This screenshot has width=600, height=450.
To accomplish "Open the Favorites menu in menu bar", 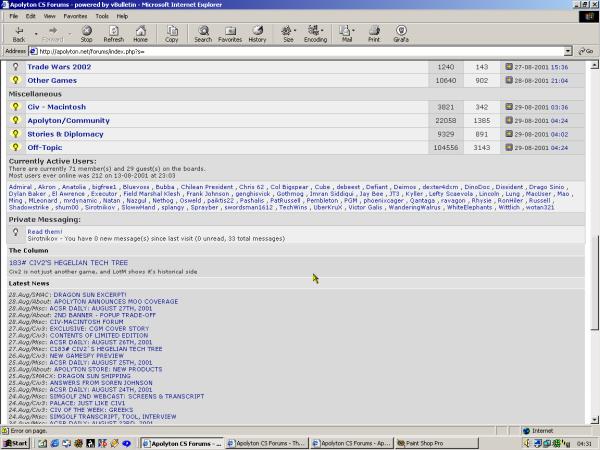I will point(75,16).
